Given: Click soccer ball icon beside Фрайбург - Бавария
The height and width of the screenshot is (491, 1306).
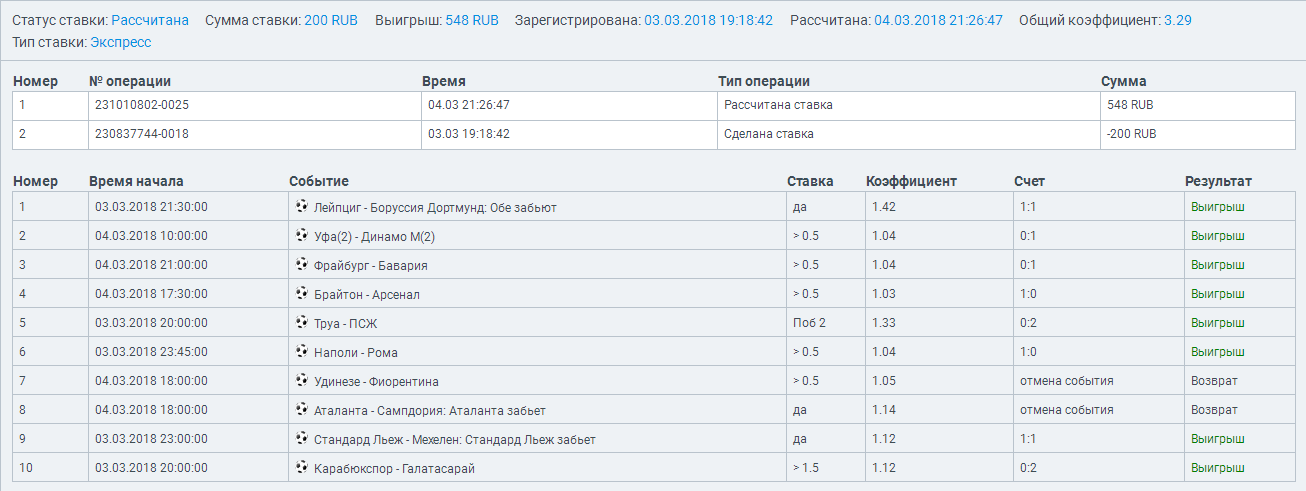Looking at the screenshot, I should pos(302,265).
